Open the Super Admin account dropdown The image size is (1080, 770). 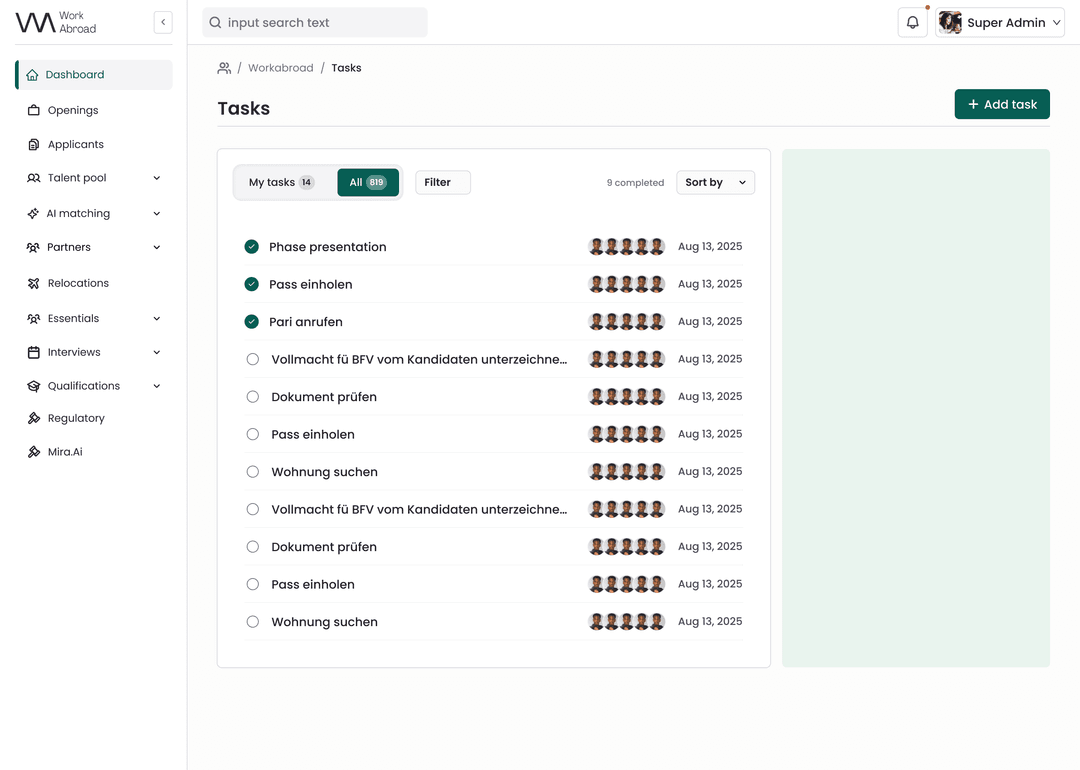[x=999, y=22]
